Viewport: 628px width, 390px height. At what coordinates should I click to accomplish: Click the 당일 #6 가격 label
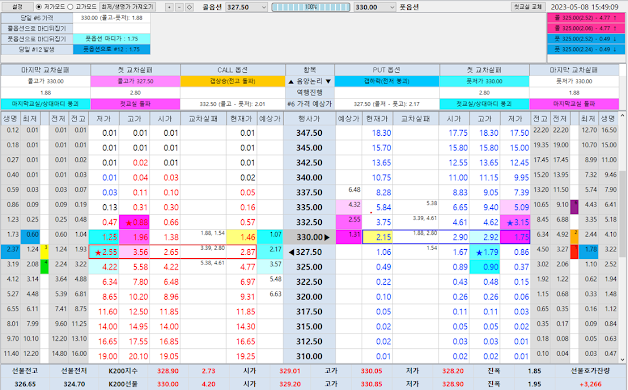pos(36,18)
